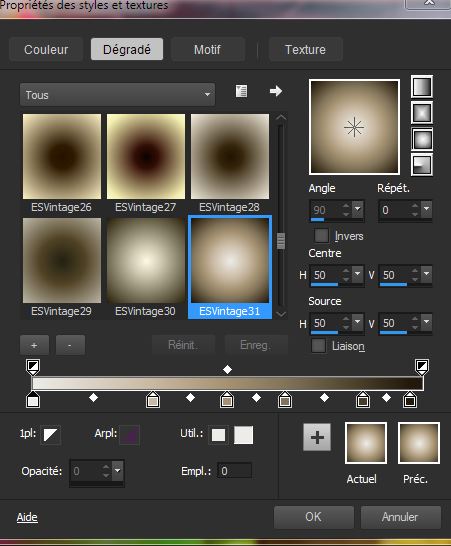Toggle the Texture button

point(305,49)
